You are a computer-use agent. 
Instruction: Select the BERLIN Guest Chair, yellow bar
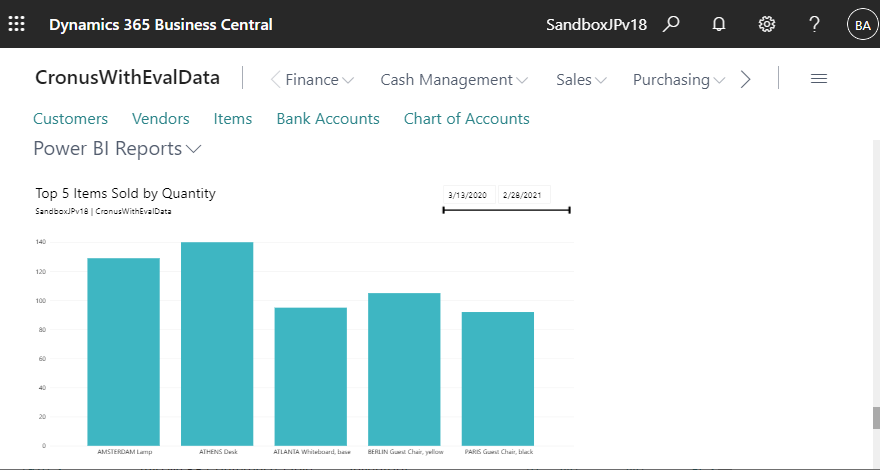click(x=404, y=369)
